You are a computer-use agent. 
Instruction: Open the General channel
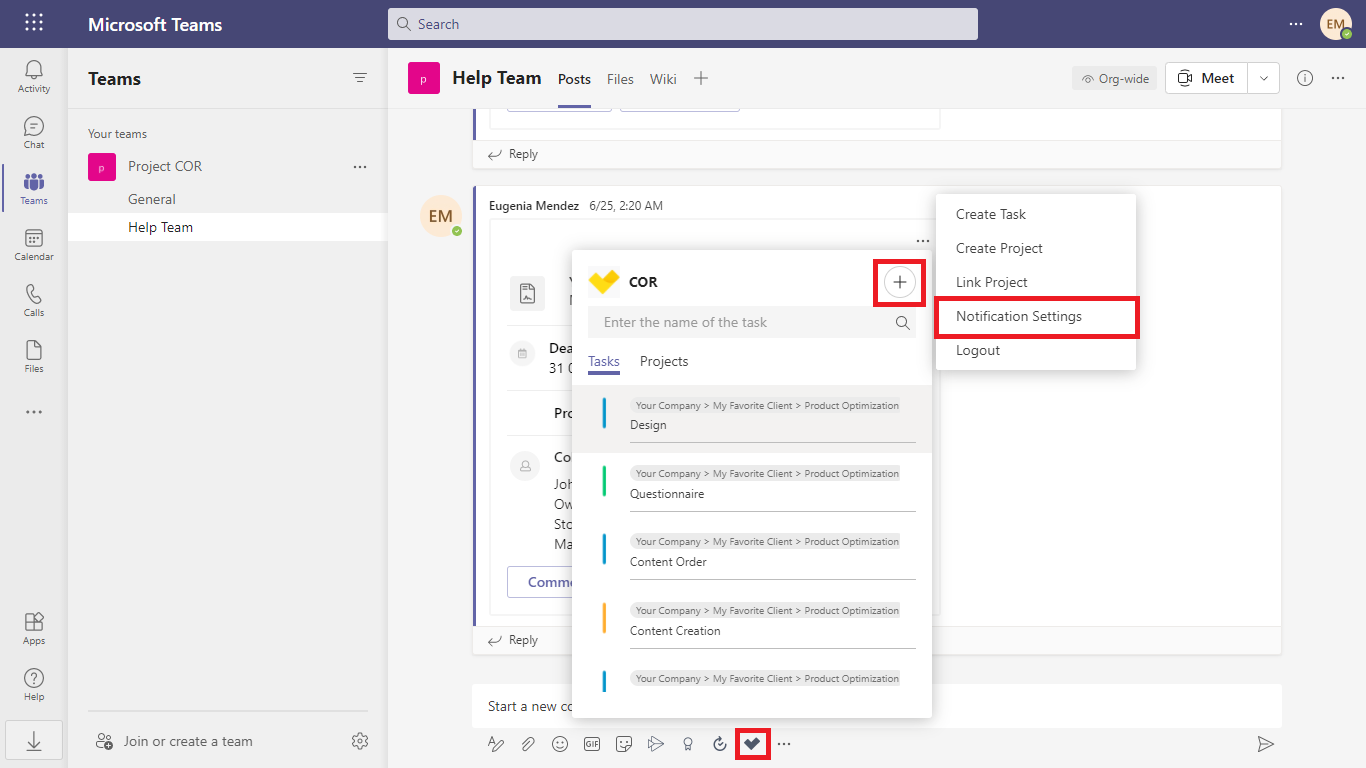[x=228, y=199]
